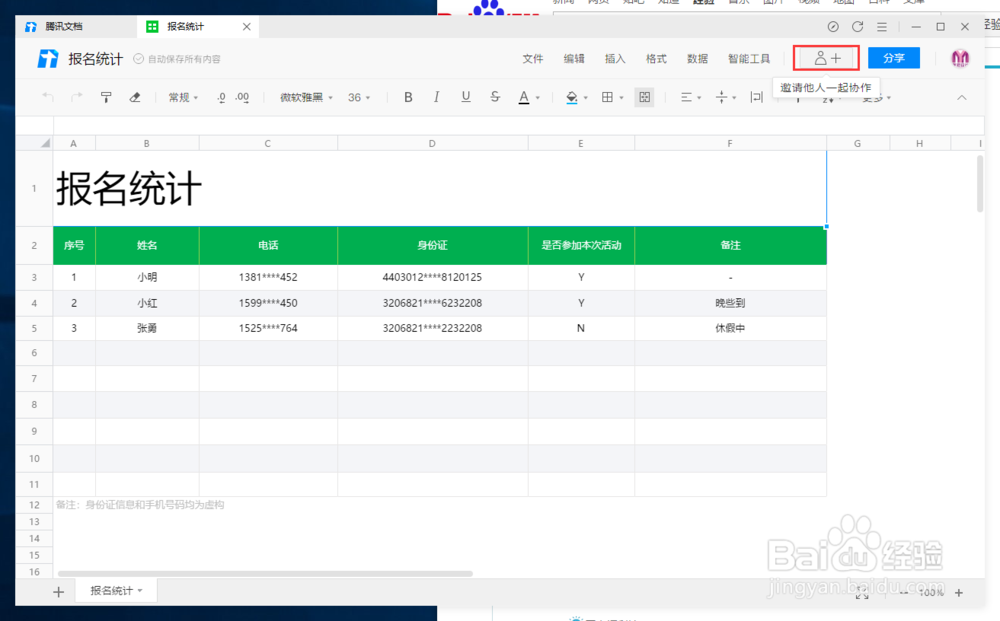Toggle italic formatting
The height and width of the screenshot is (621, 1000).
437,97
